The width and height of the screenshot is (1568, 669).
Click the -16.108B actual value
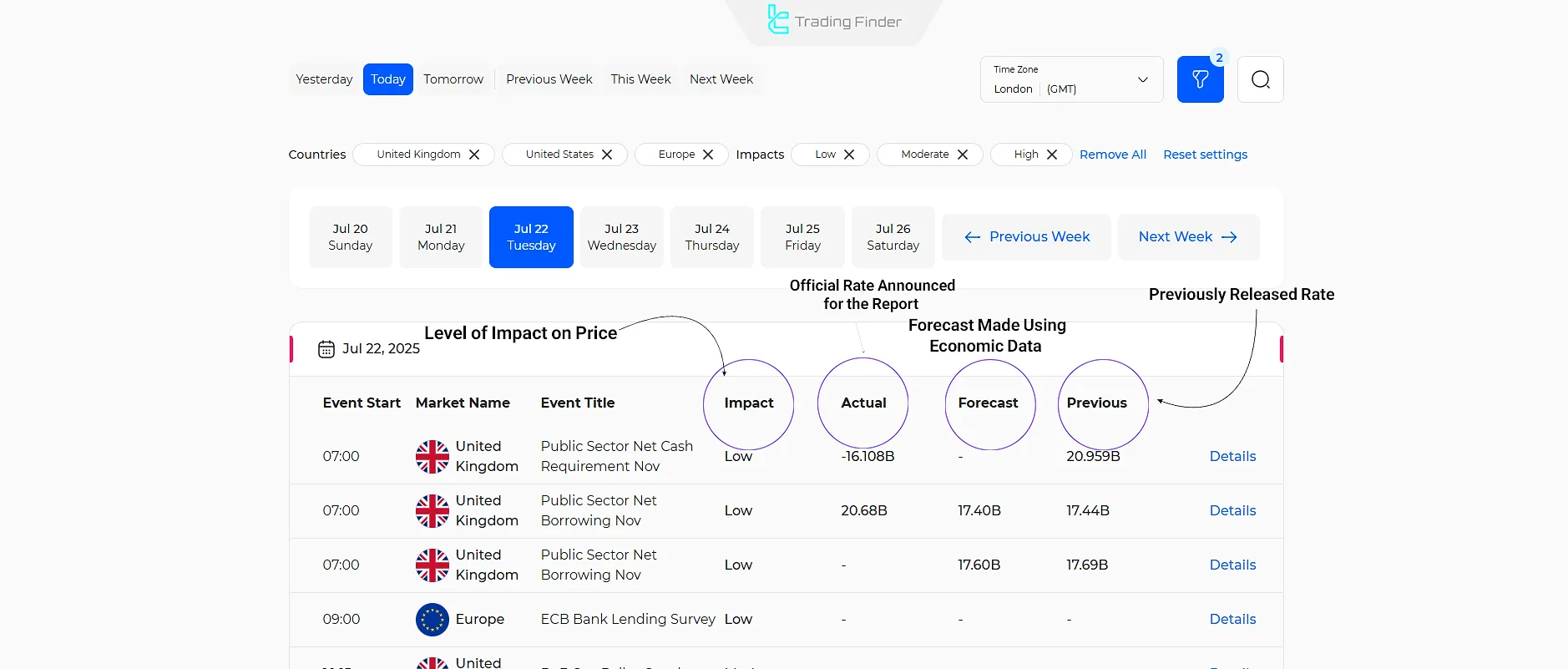(x=867, y=456)
